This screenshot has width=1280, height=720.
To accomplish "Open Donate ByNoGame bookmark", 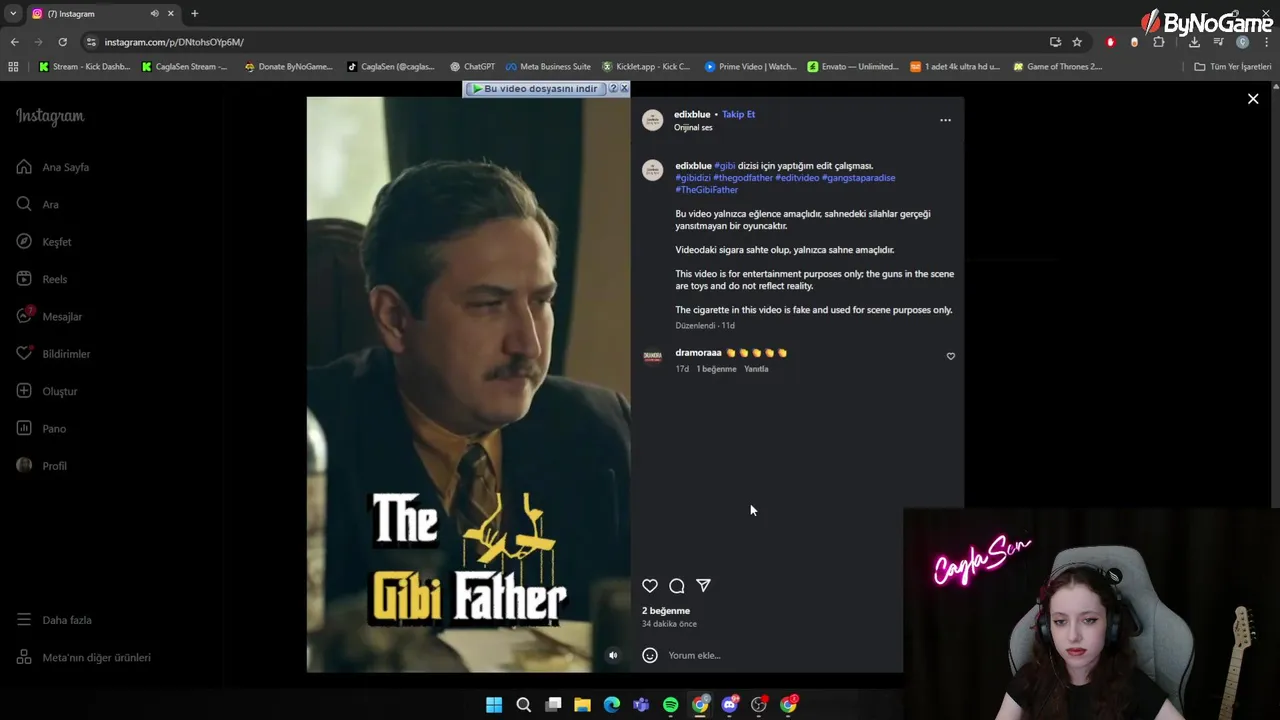I will click(x=288, y=67).
